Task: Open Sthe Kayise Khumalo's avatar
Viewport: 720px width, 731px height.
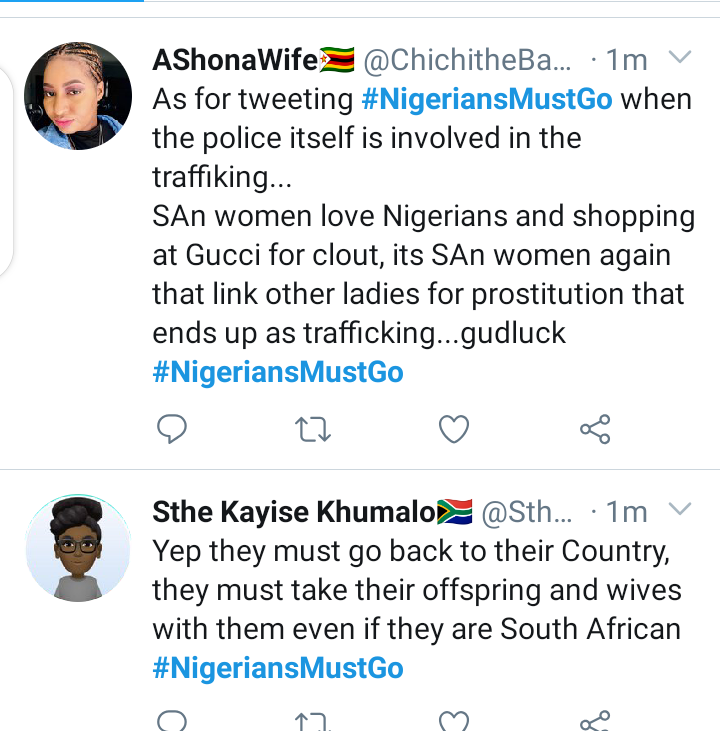Action: pyautogui.click(x=78, y=547)
